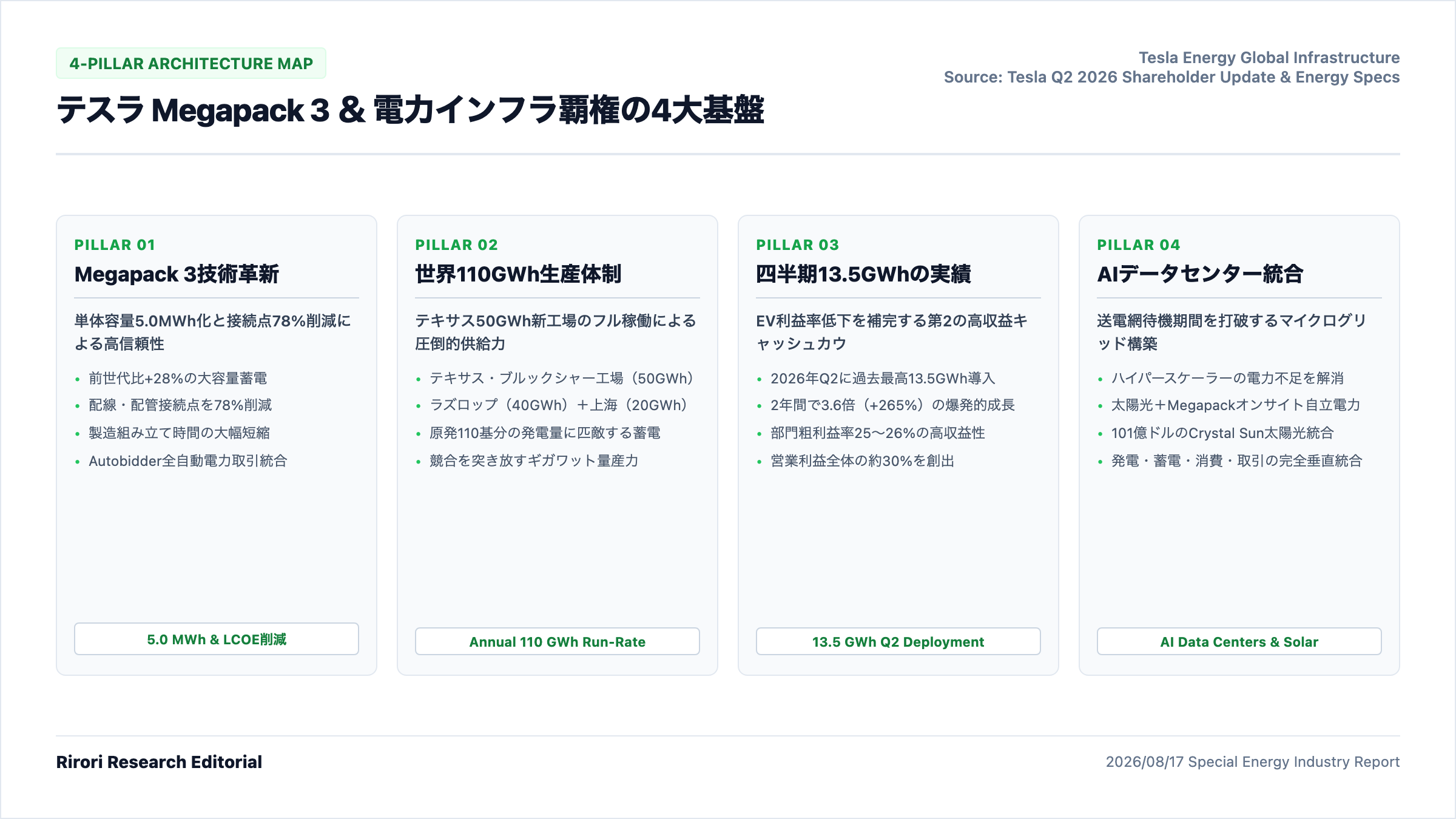Click the 世界110GWh生産体制 card heading
The width and height of the screenshot is (1456, 819).
[x=518, y=274]
